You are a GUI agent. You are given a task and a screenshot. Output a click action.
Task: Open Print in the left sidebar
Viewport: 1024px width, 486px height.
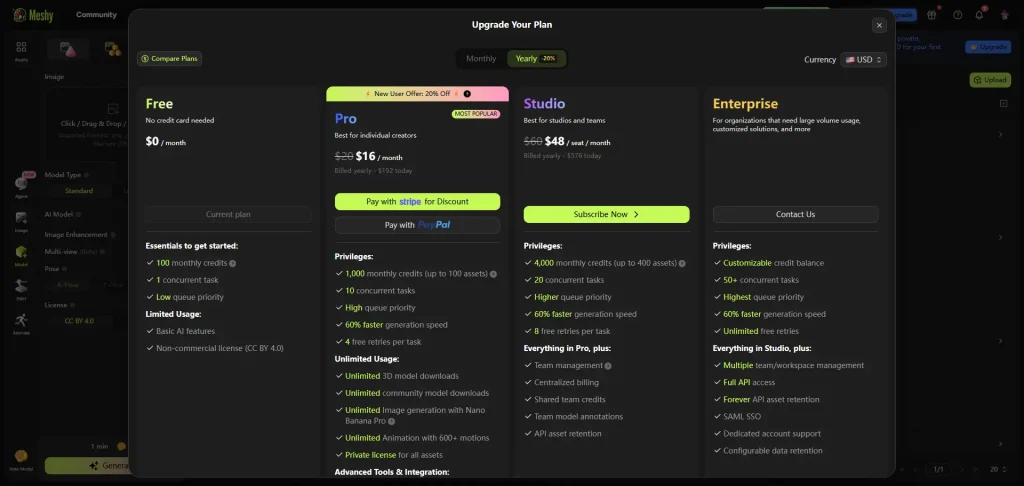22,290
